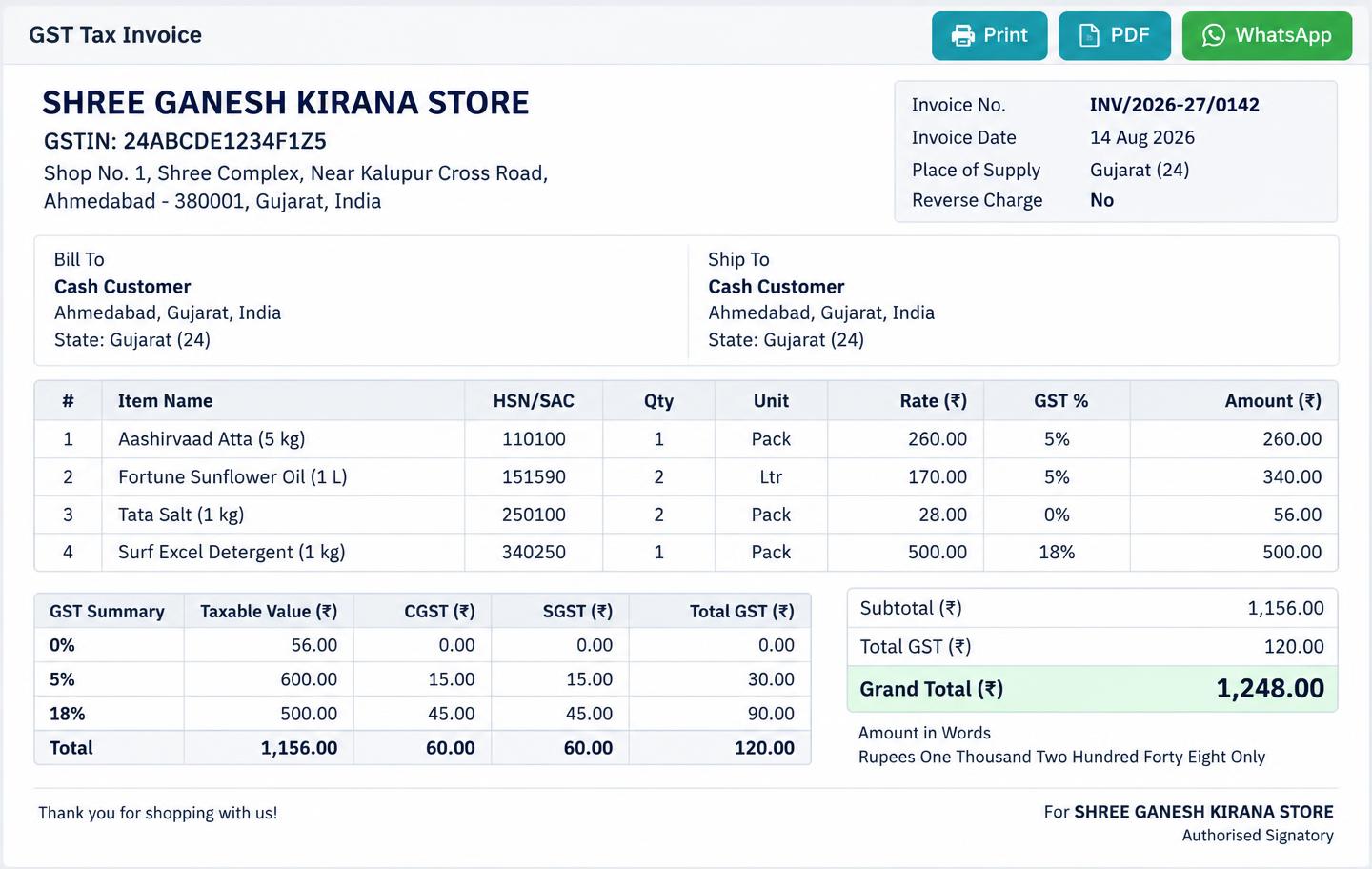Click the Subtotal value 1,156.00
This screenshot has height=869, width=1372.
[1285, 608]
